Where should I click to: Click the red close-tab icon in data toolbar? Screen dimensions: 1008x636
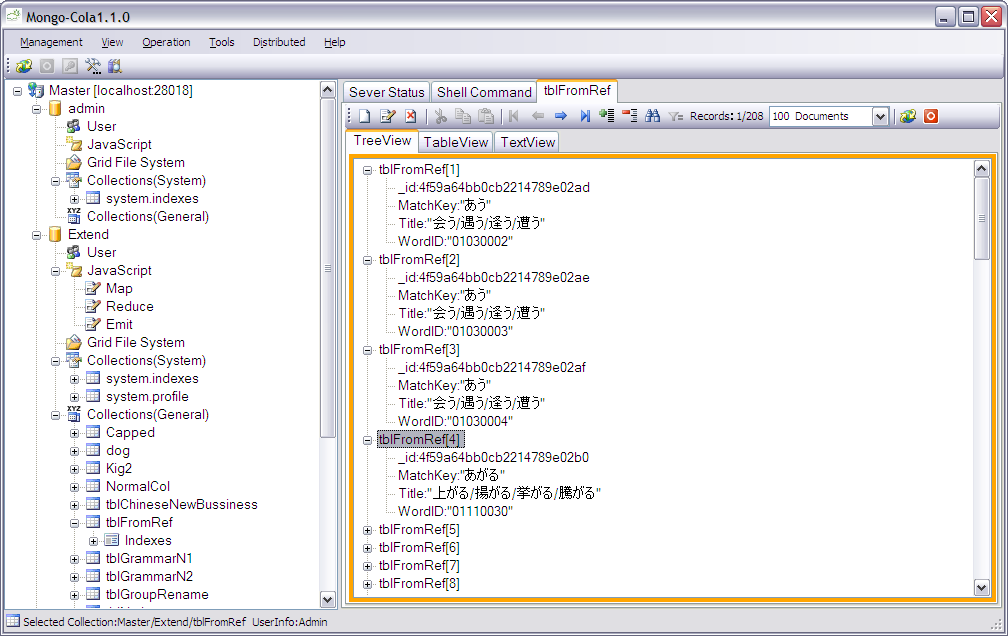[x=931, y=116]
